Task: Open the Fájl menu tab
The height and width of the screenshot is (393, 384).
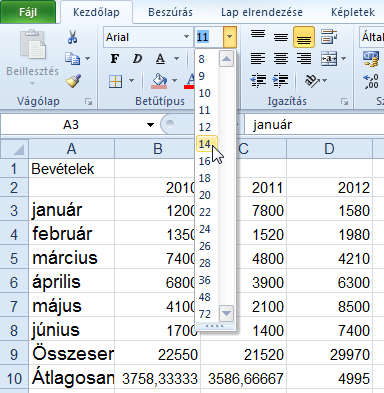Action: coord(28,12)
